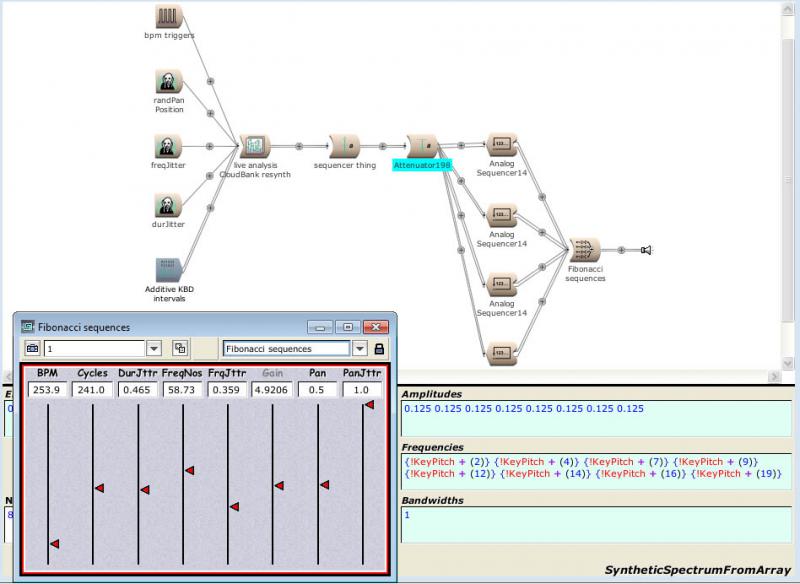Click the DurJttr fader handle
Image resolution: width=800 pixels, height=584 pixels.
145,490
